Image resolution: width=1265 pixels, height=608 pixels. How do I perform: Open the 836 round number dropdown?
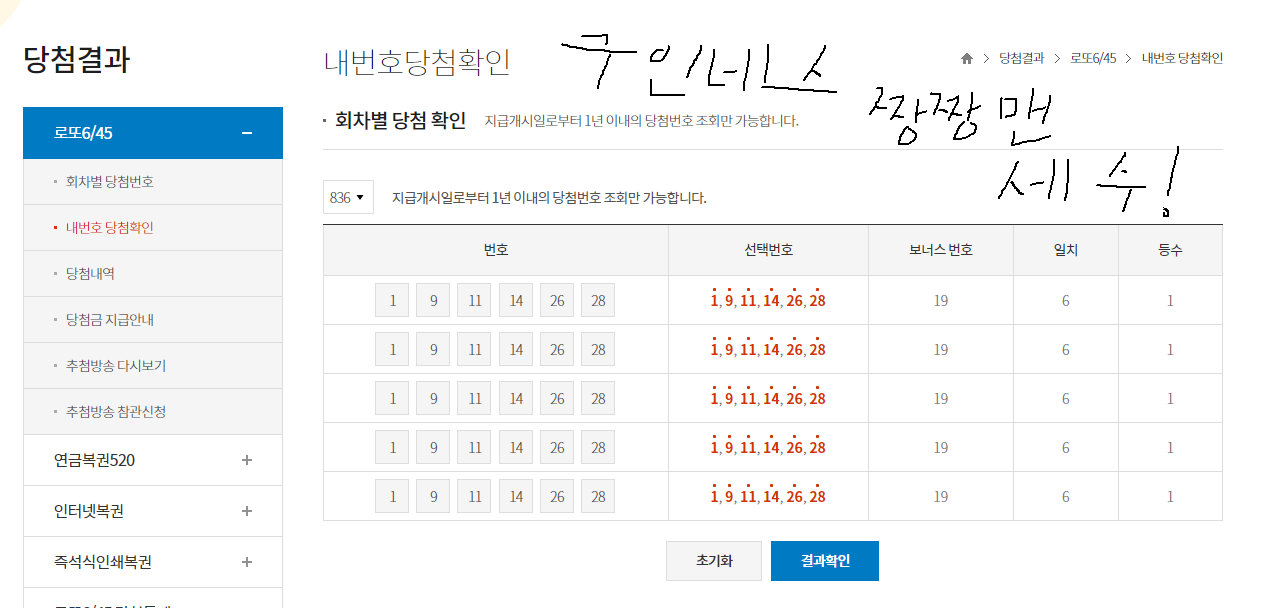[347, 198]
